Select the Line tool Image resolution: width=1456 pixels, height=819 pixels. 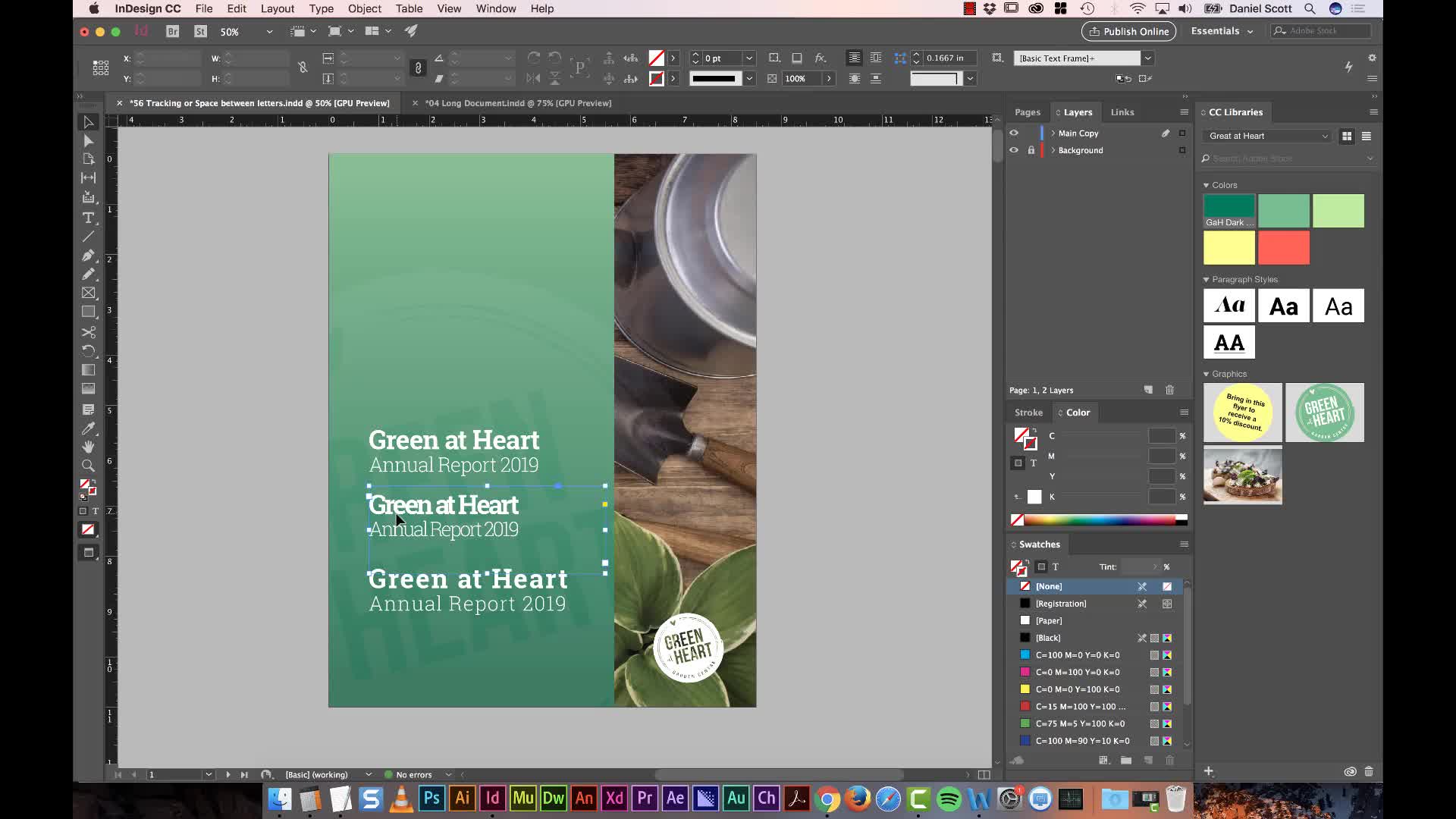click(89, 237)
